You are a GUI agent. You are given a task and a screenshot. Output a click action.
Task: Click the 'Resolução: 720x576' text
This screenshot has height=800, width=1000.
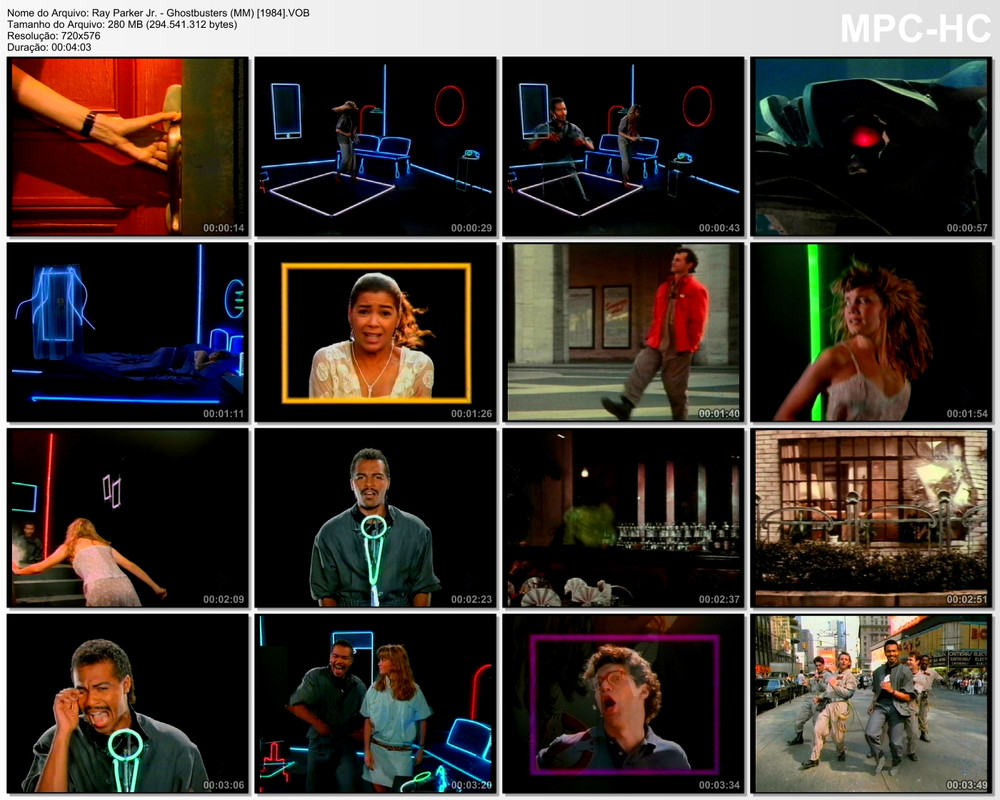(x=54, y=36)
